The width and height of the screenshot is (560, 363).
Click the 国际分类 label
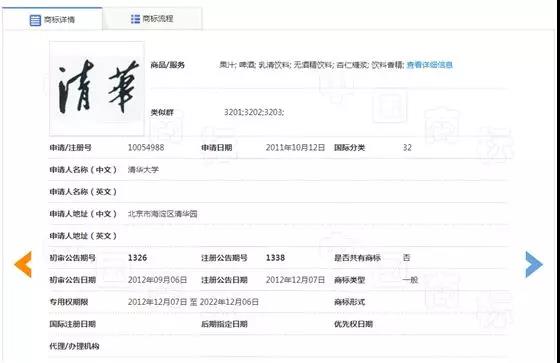349,148
